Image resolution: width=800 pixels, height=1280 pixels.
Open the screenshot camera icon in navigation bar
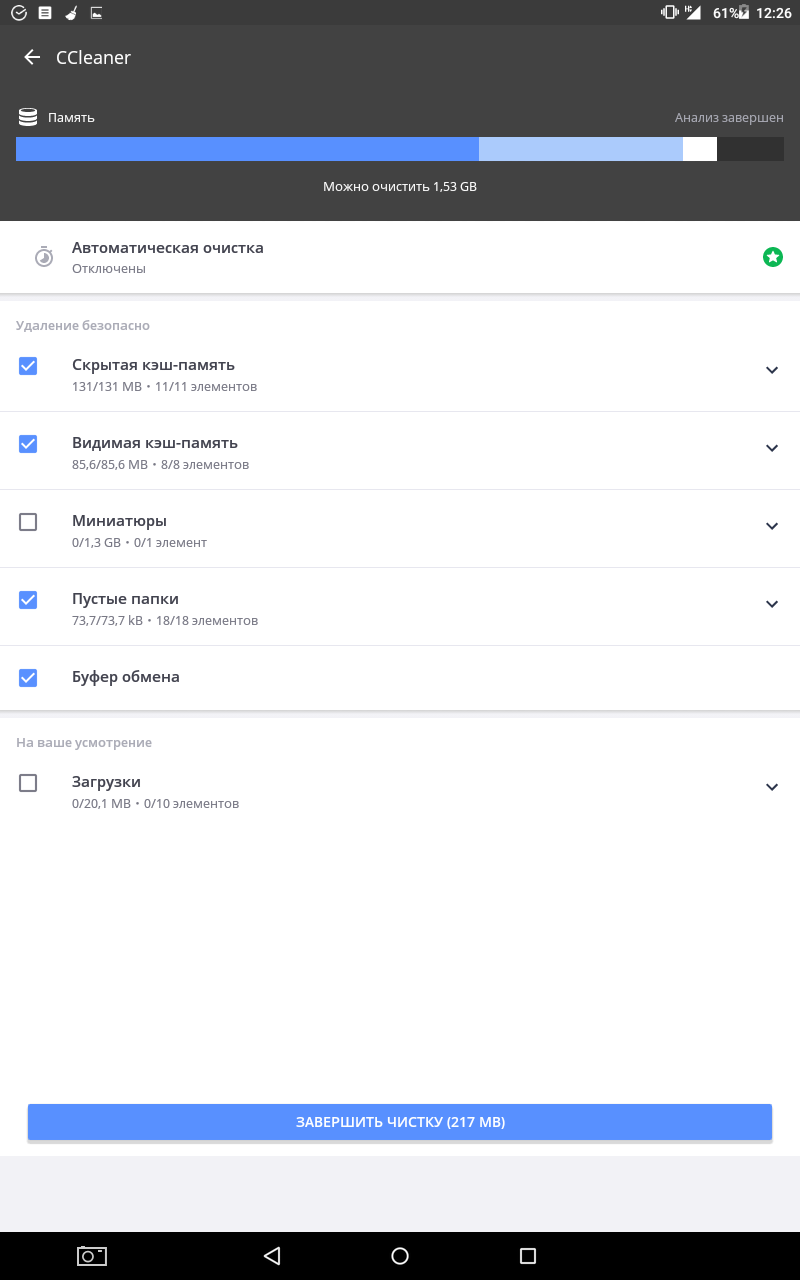[92, 1256]
